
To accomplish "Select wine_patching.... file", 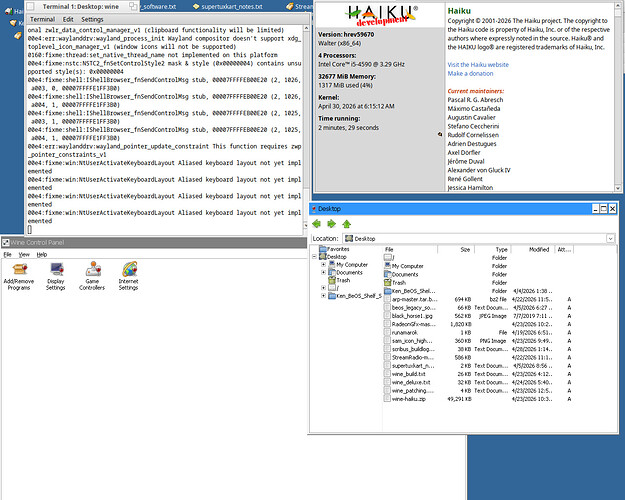I will (x=409, y=391).
